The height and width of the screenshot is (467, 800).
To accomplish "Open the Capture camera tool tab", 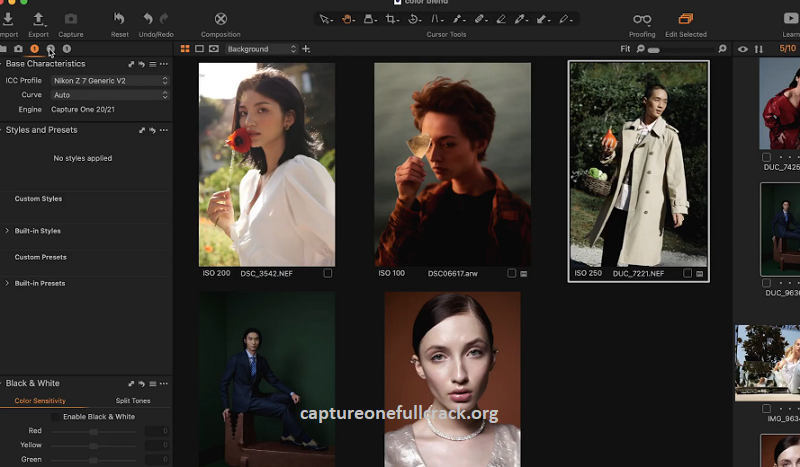I will 18,49.
